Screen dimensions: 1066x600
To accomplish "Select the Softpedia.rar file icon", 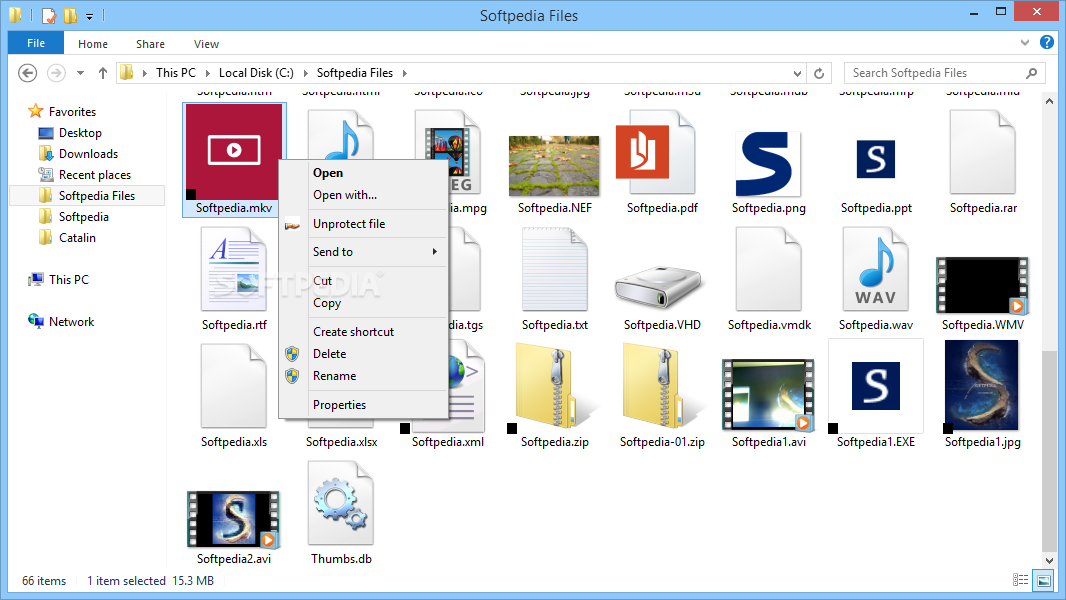I will [982, 152].
